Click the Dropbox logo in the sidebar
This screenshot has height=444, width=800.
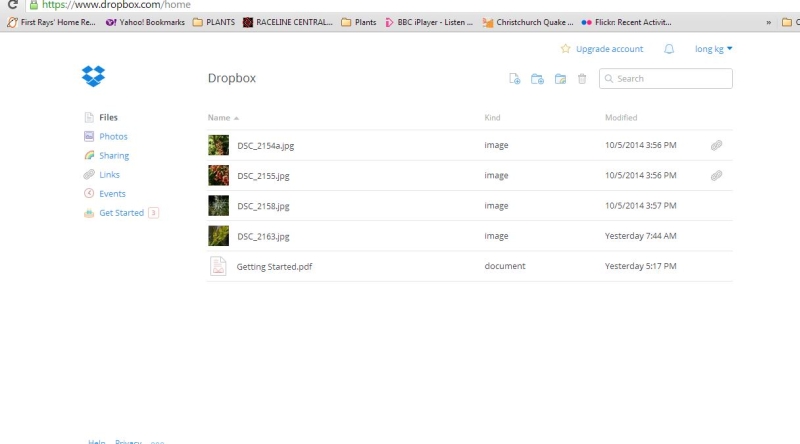pyautogui.click(x=93, y=76)
